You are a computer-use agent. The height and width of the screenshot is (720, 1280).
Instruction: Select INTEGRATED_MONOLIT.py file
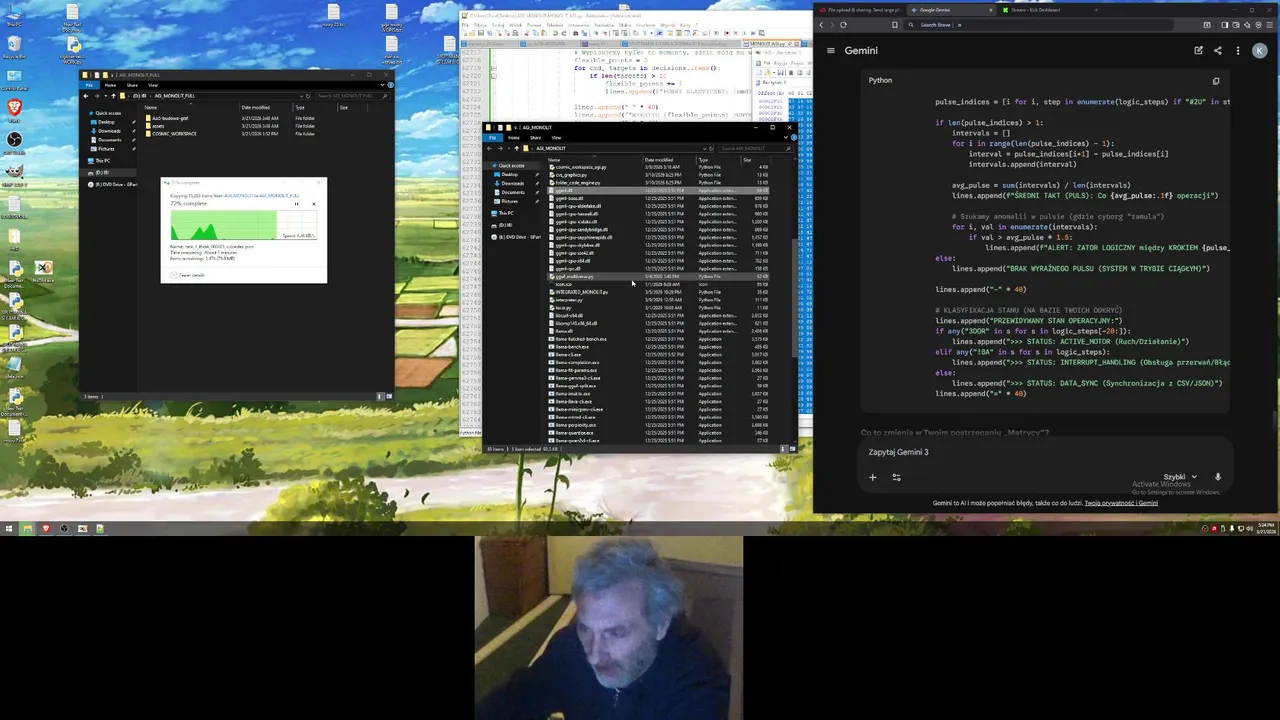point(579,292)
